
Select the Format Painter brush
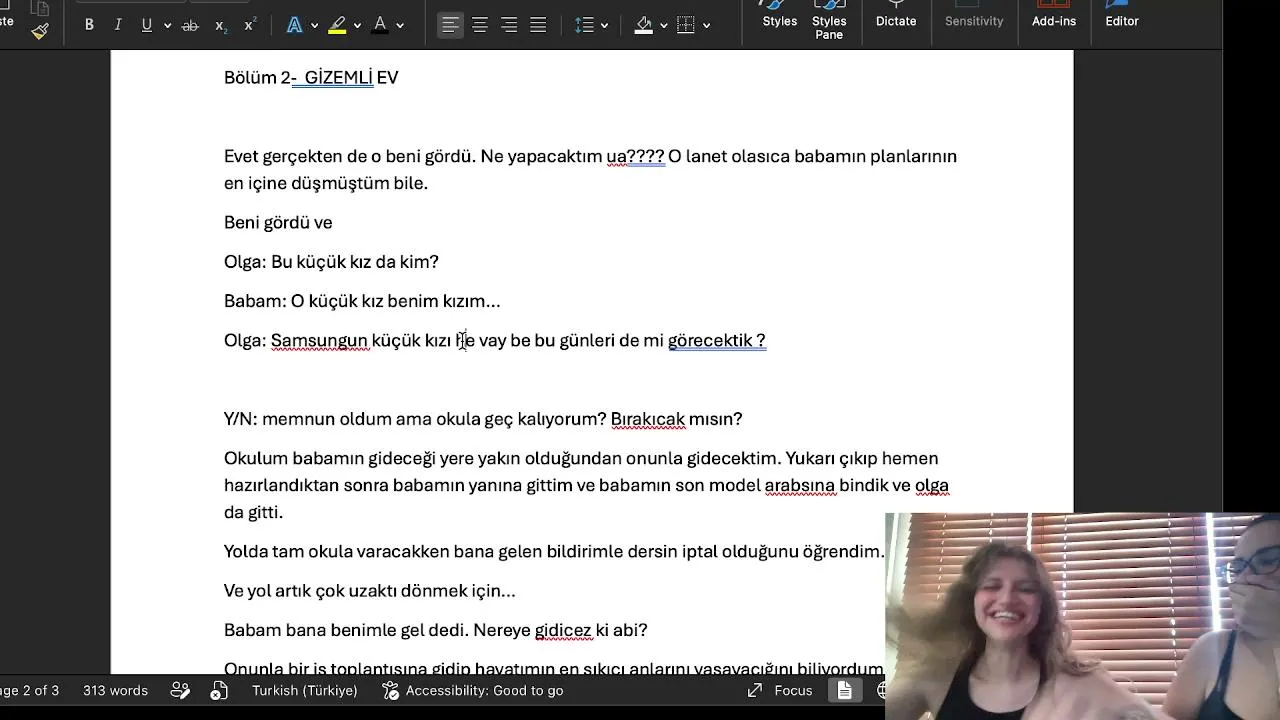click(x=40, y=31)
